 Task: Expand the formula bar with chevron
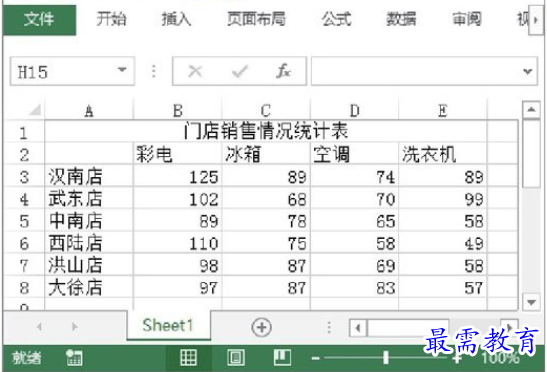[x=528, y=72]
